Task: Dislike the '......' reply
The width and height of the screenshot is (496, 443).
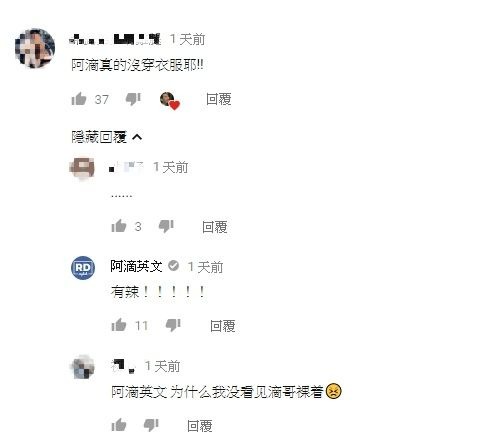Action: 166,226
